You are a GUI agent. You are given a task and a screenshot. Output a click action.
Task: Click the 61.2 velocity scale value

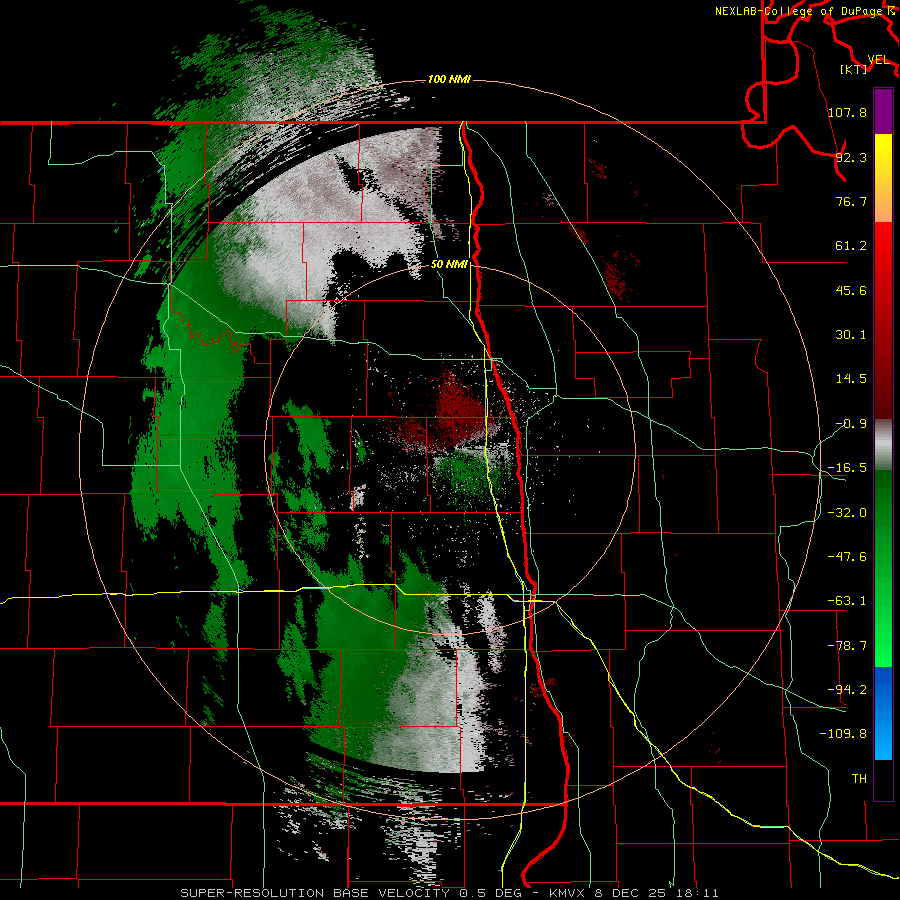851,246
